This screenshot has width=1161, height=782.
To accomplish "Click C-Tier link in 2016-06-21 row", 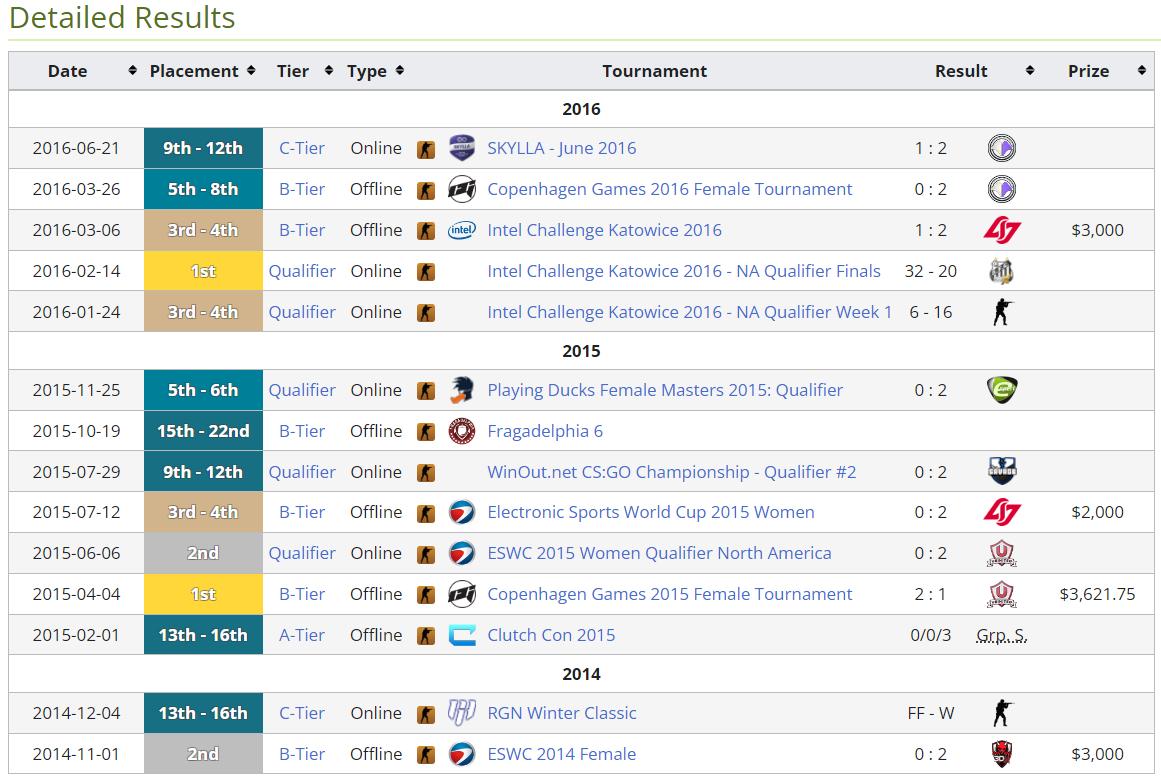I will click(302, 148).
